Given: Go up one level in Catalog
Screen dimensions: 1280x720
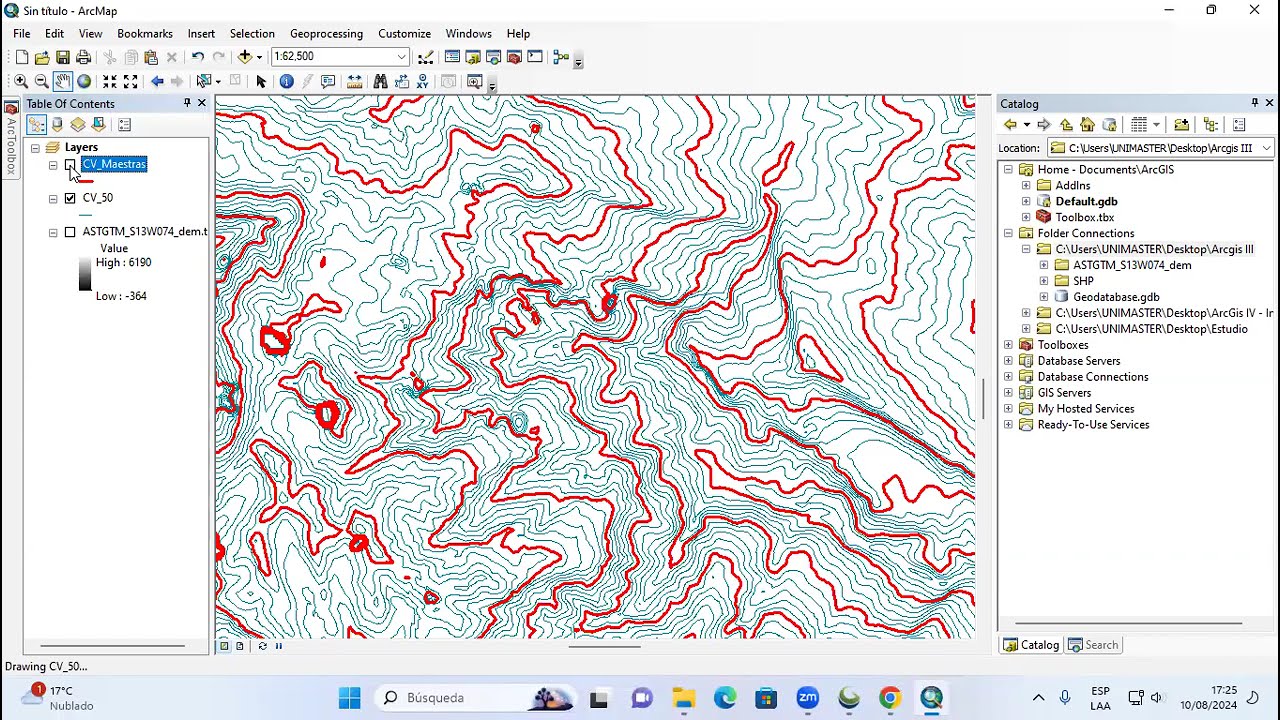Looking at the screenshot, I should pyautogui.click(x=1066, y=125).
